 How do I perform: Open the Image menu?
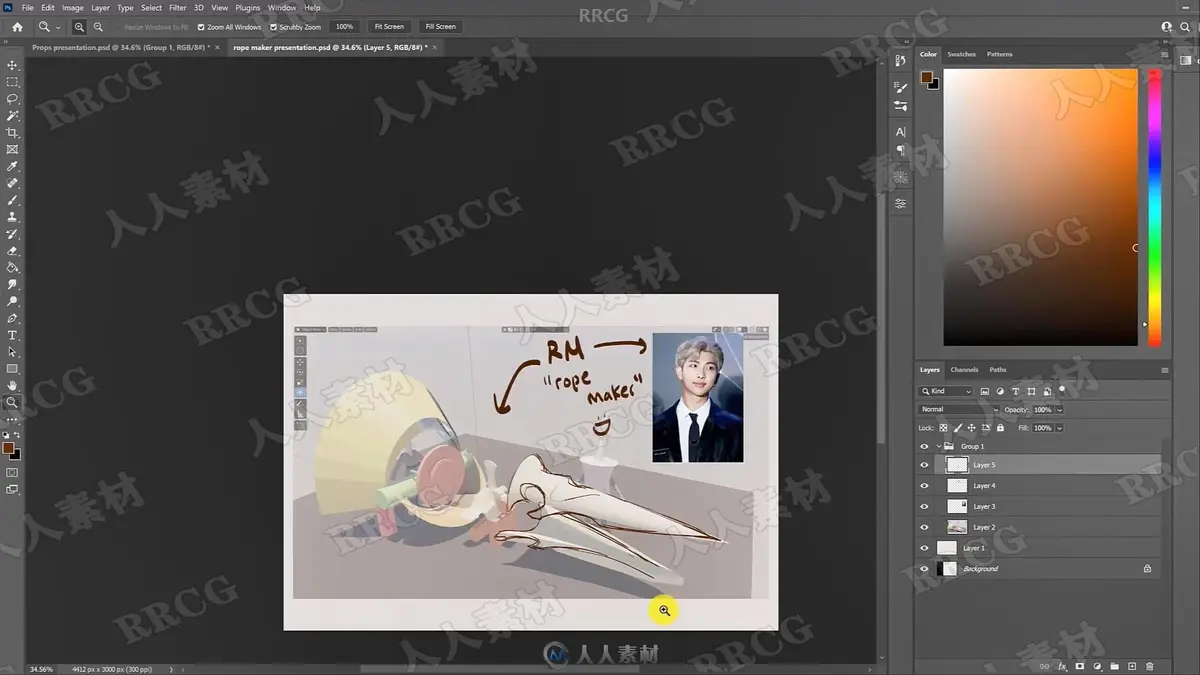pos(73,7)
